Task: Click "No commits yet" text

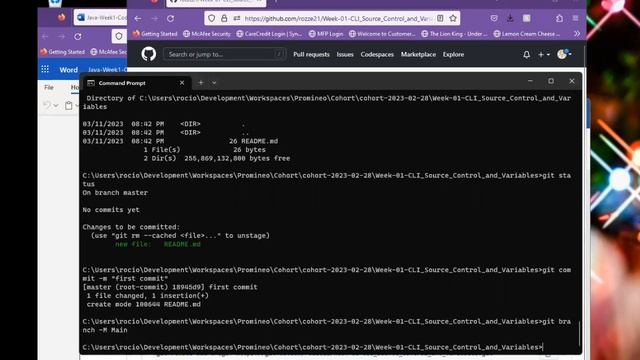Action: click(111, 210)
